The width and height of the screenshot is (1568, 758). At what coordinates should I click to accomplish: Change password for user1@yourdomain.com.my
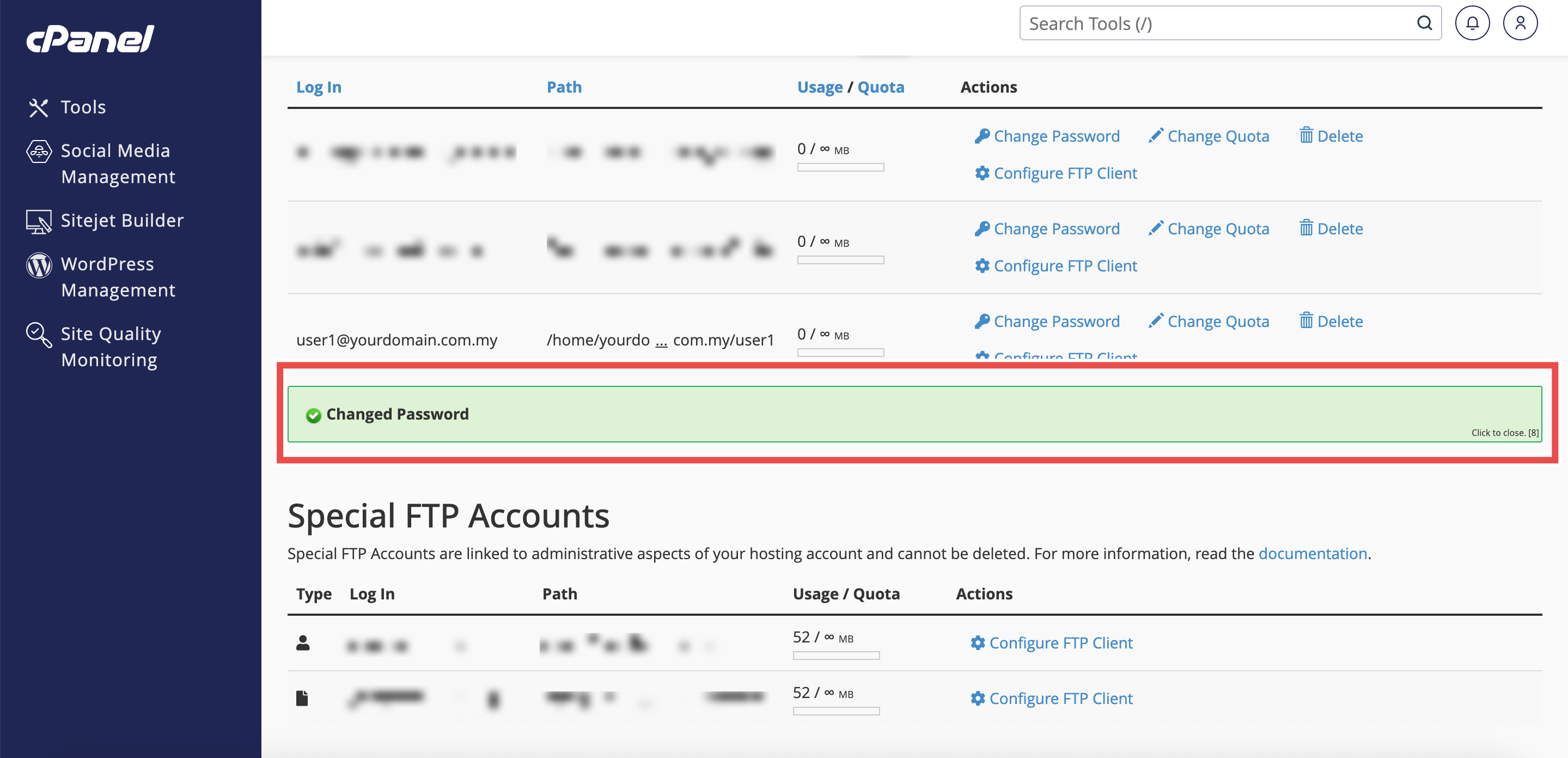click(x=1046, y=321)
